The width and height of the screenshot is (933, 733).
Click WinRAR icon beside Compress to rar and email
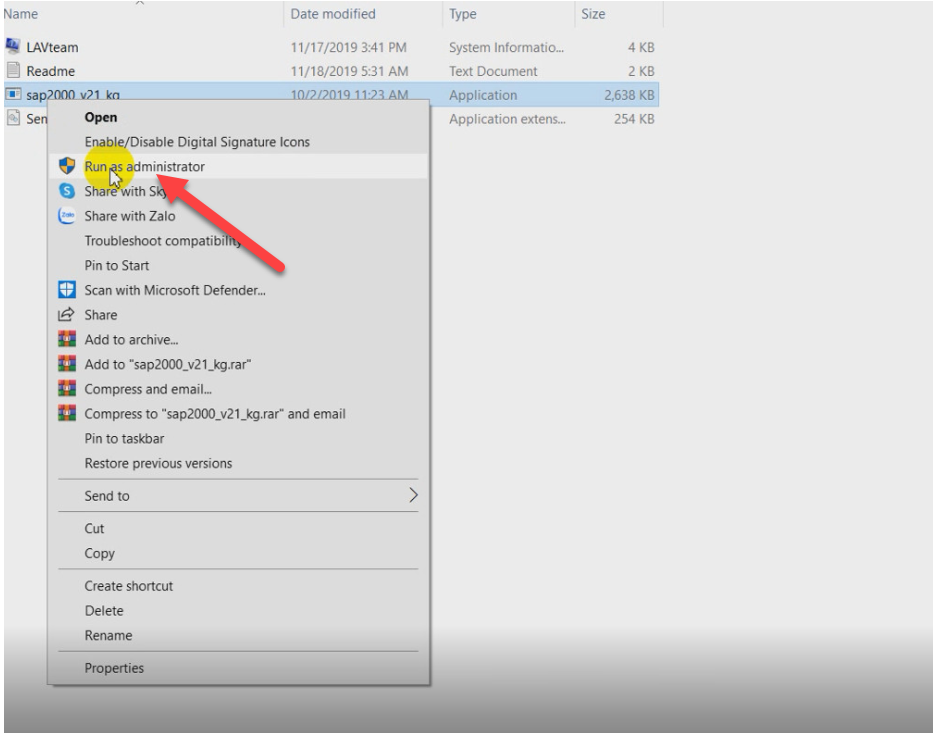pos(67,413)
